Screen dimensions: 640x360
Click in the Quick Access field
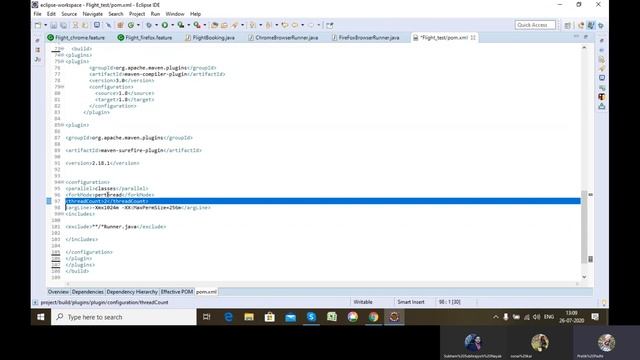[535, 25]
